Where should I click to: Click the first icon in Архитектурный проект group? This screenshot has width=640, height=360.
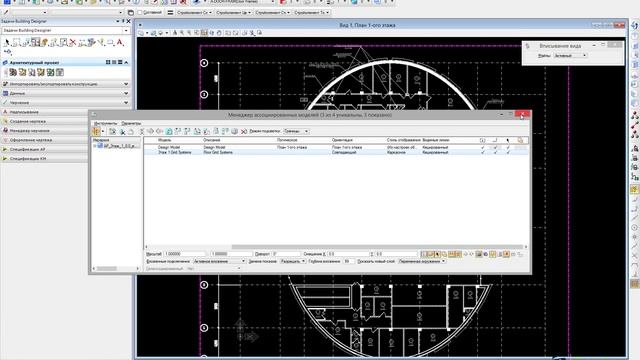[x=13, y=72]
